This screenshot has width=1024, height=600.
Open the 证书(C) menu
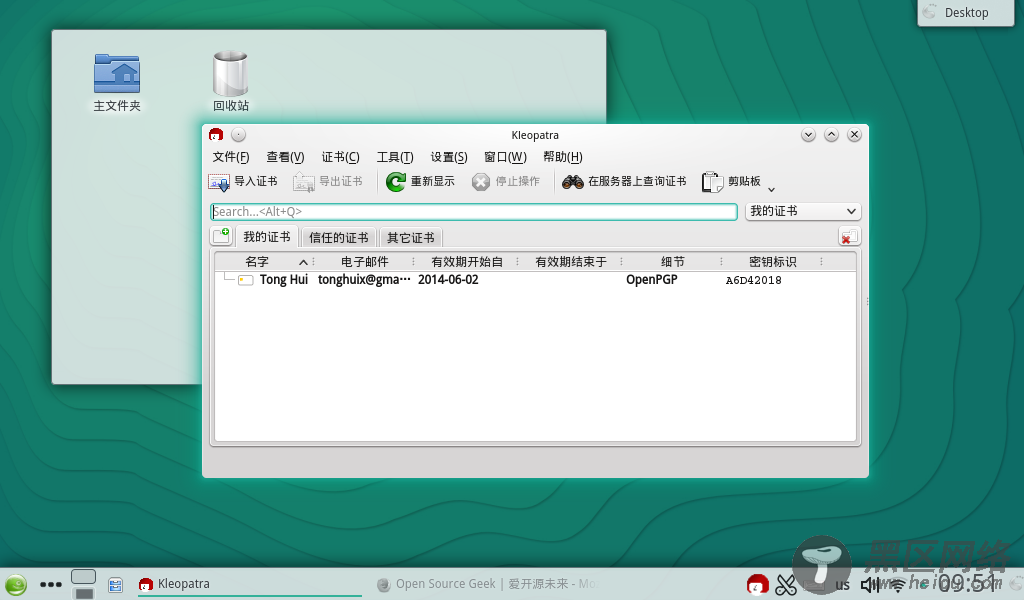(340, 157)
